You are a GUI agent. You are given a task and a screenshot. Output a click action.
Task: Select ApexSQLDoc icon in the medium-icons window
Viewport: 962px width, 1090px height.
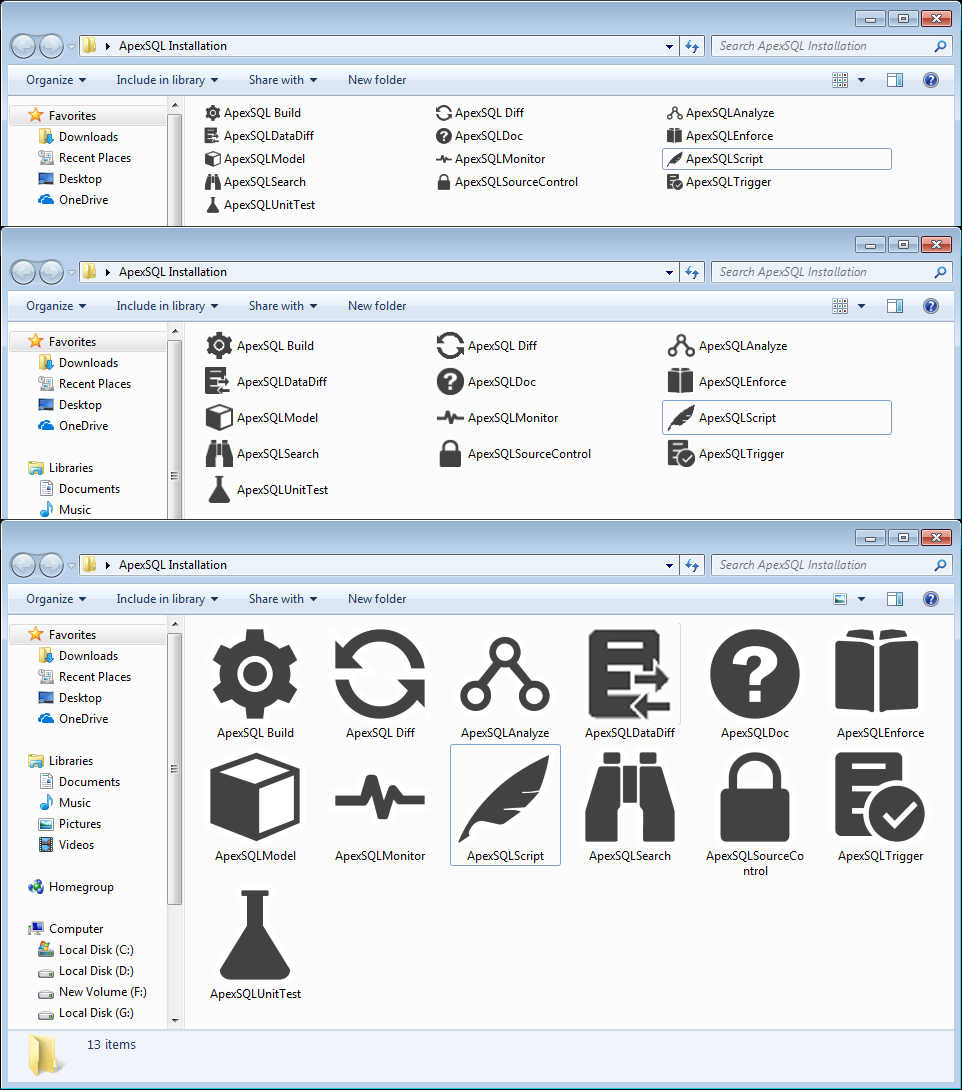450,382
